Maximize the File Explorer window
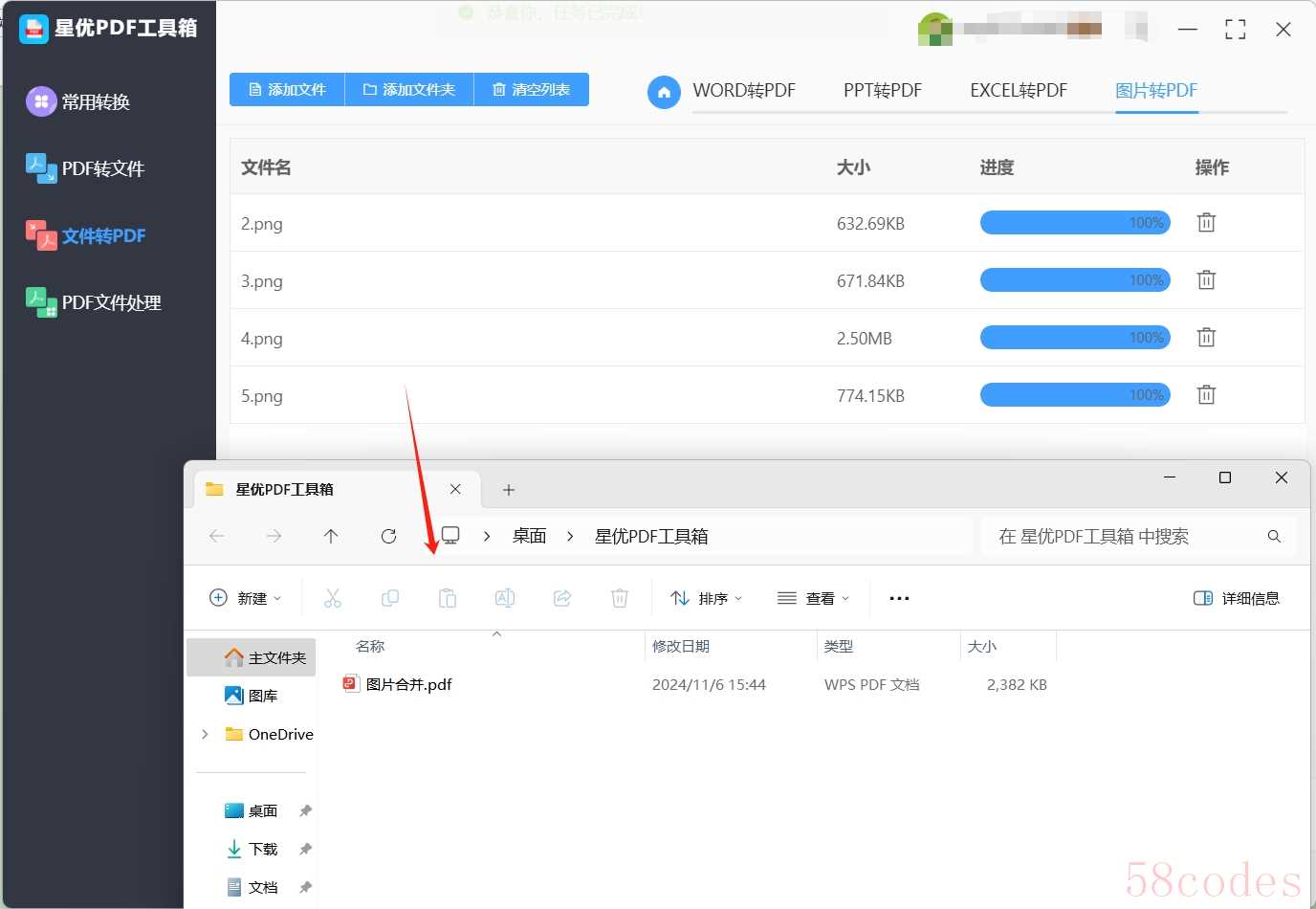1316x909 pixels. tap(1225, 477)
